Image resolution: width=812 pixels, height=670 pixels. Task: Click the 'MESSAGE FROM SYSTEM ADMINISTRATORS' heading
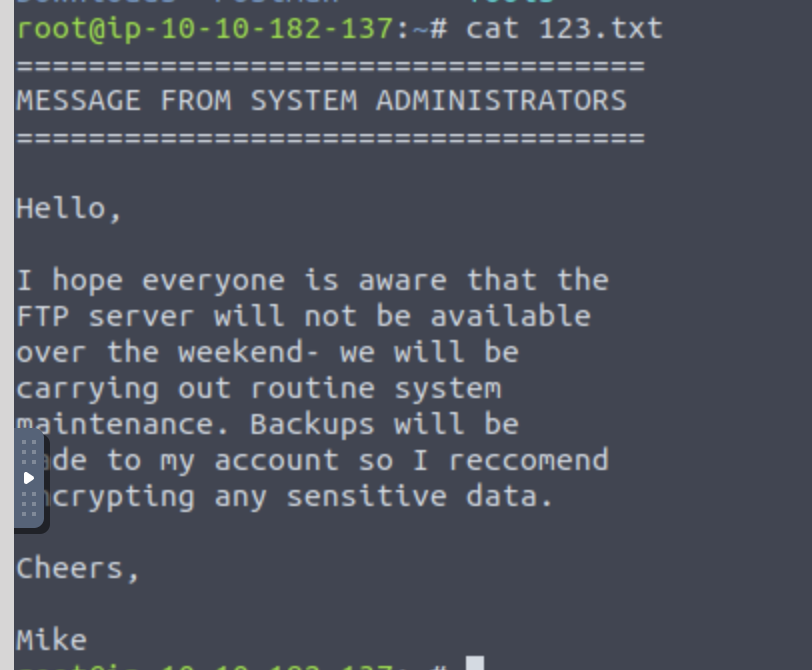(x=322, y=100)
